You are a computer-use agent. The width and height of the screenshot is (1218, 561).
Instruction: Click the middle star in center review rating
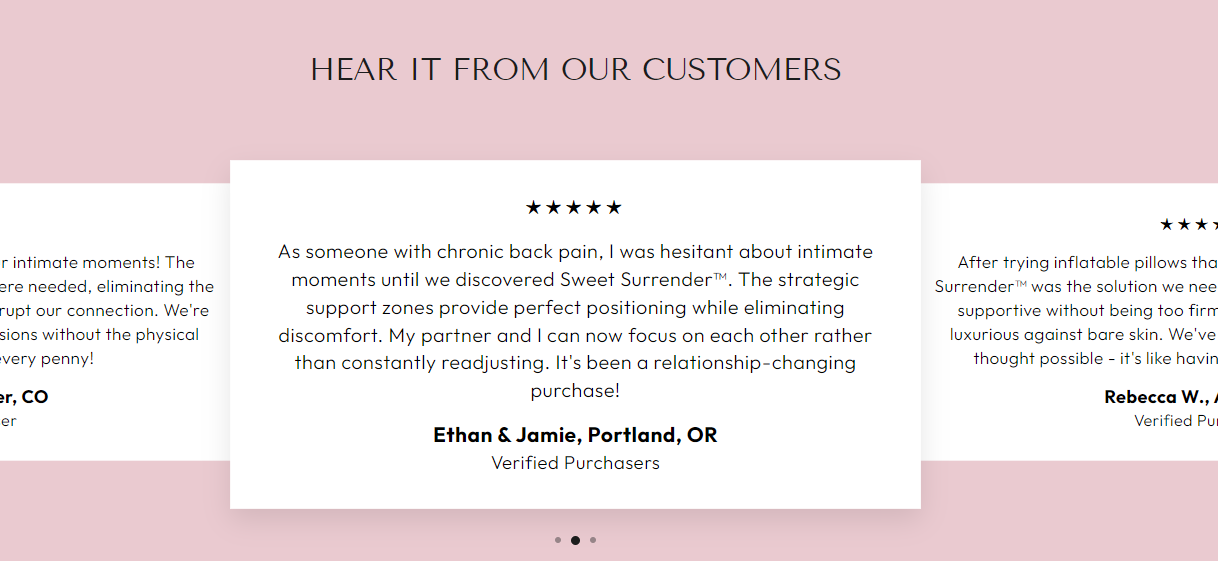point(574,208)
